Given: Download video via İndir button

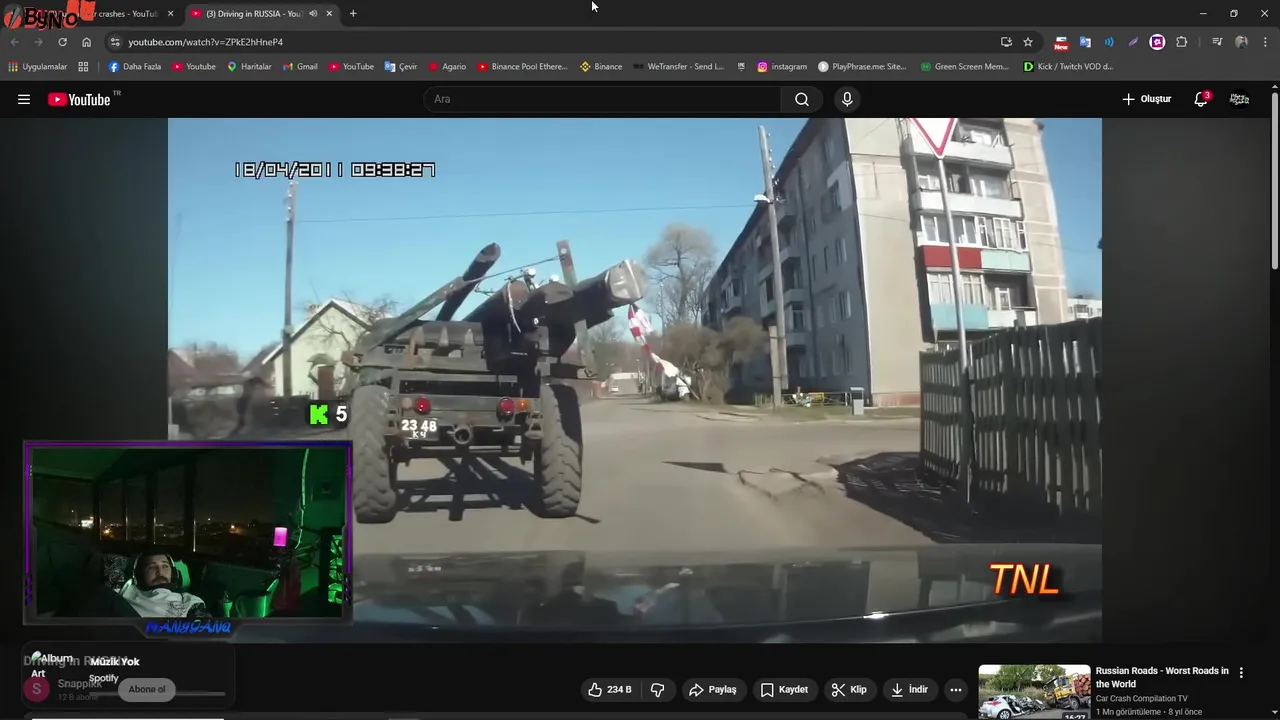Looking at the screenshot, I should (x=909, y=689).
